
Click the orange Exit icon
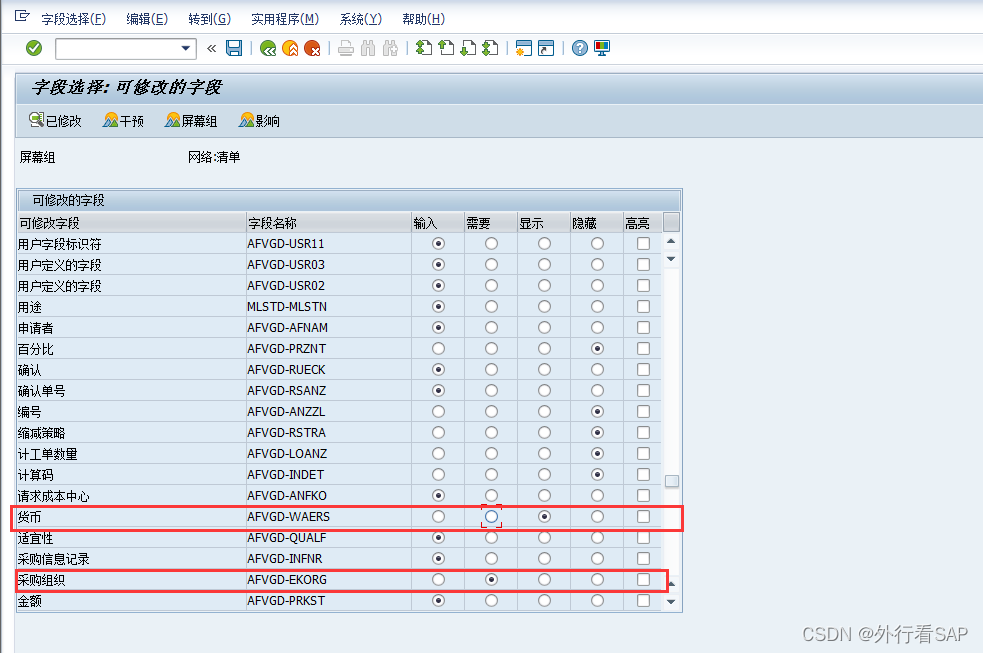click(x=290, y=48)
